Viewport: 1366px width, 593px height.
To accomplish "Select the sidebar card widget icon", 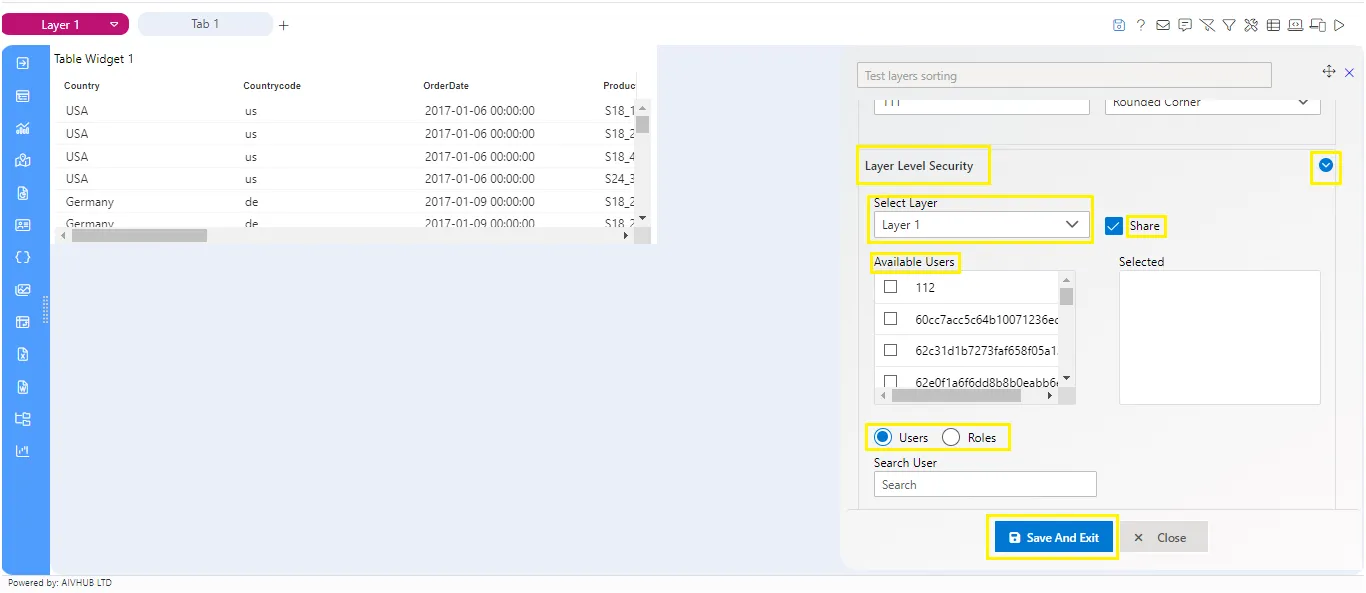I will [x=23, y=96].
